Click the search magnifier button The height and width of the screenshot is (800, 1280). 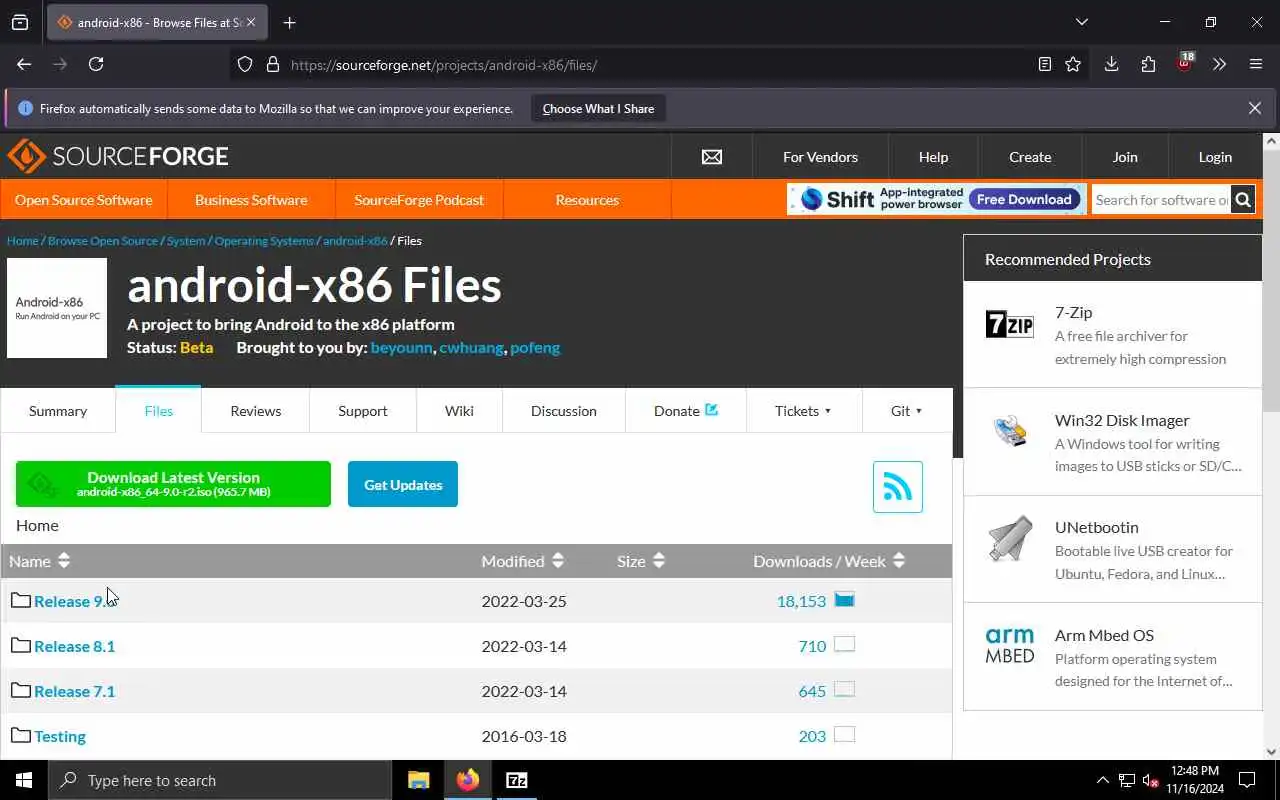click(1243, 200)
